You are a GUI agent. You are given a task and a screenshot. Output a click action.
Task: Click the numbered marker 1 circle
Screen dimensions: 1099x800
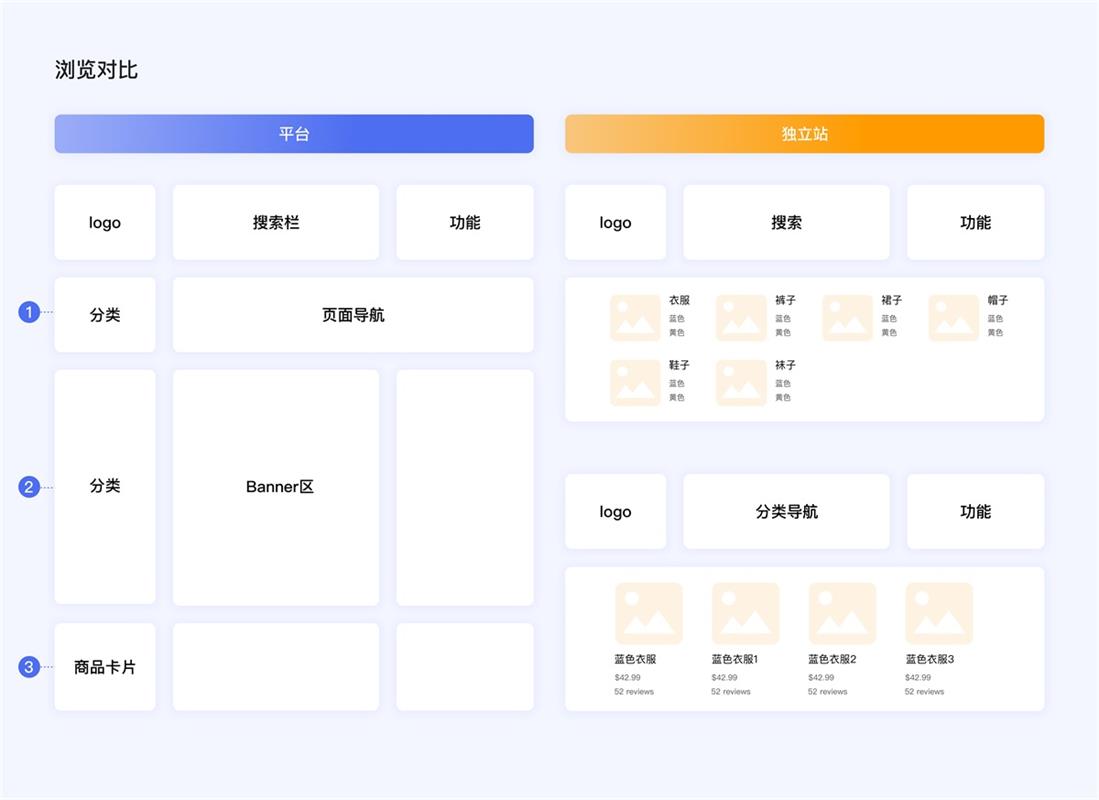[29, 313]
